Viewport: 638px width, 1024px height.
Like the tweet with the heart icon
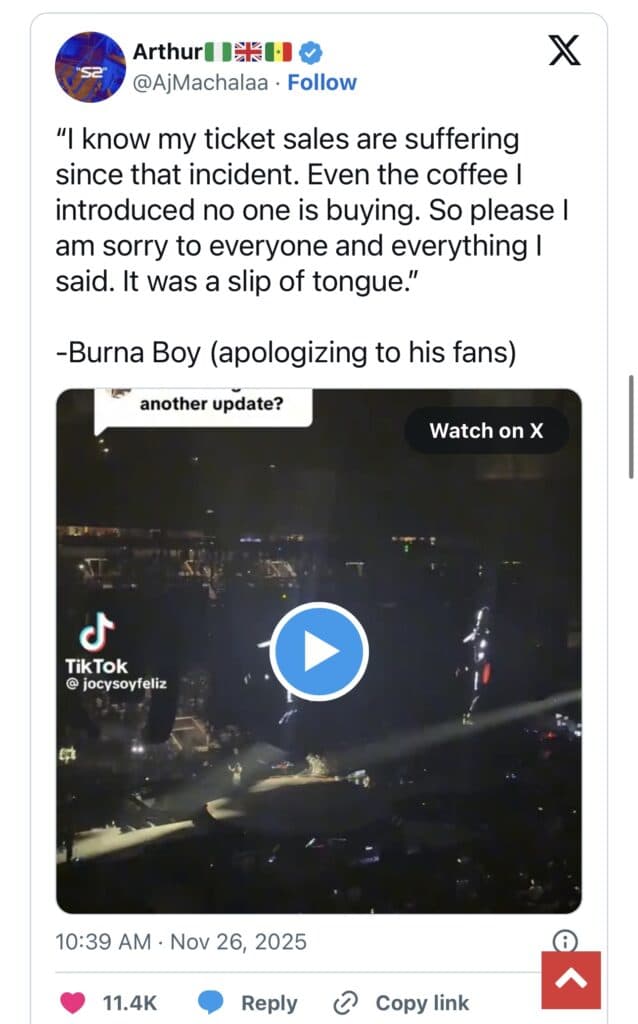pos(74,1002)
